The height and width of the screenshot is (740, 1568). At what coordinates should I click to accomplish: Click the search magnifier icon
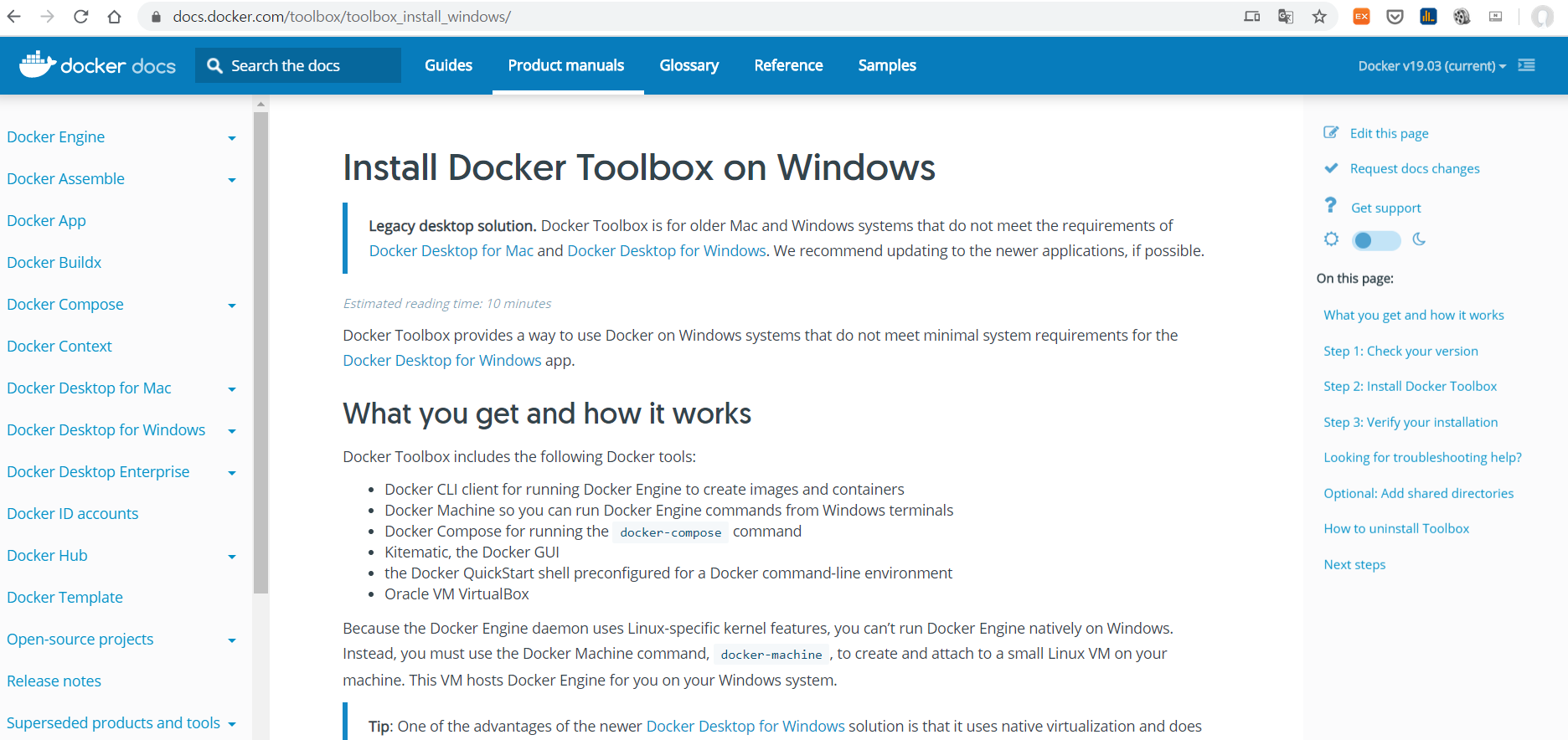tap(215, 65)
